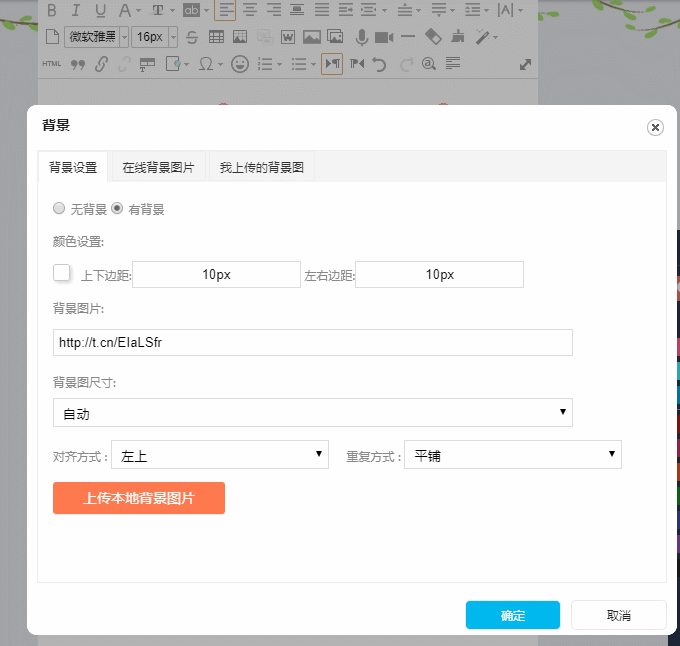
Task: Click the HTML source icon
Action: [x=52, y=64]
